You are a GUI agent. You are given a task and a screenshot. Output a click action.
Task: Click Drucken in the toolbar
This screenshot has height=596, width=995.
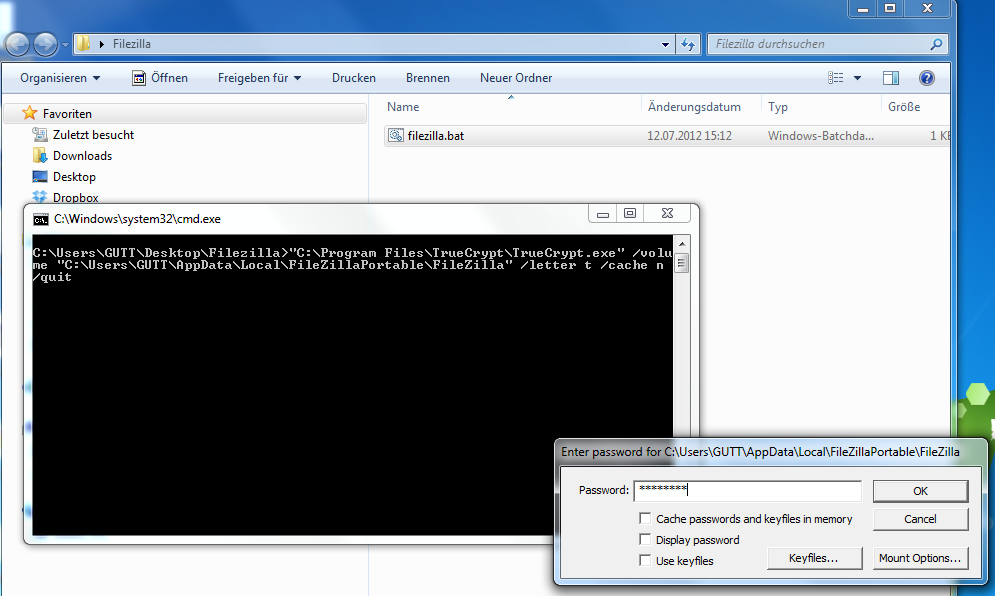tap(353, 78)
